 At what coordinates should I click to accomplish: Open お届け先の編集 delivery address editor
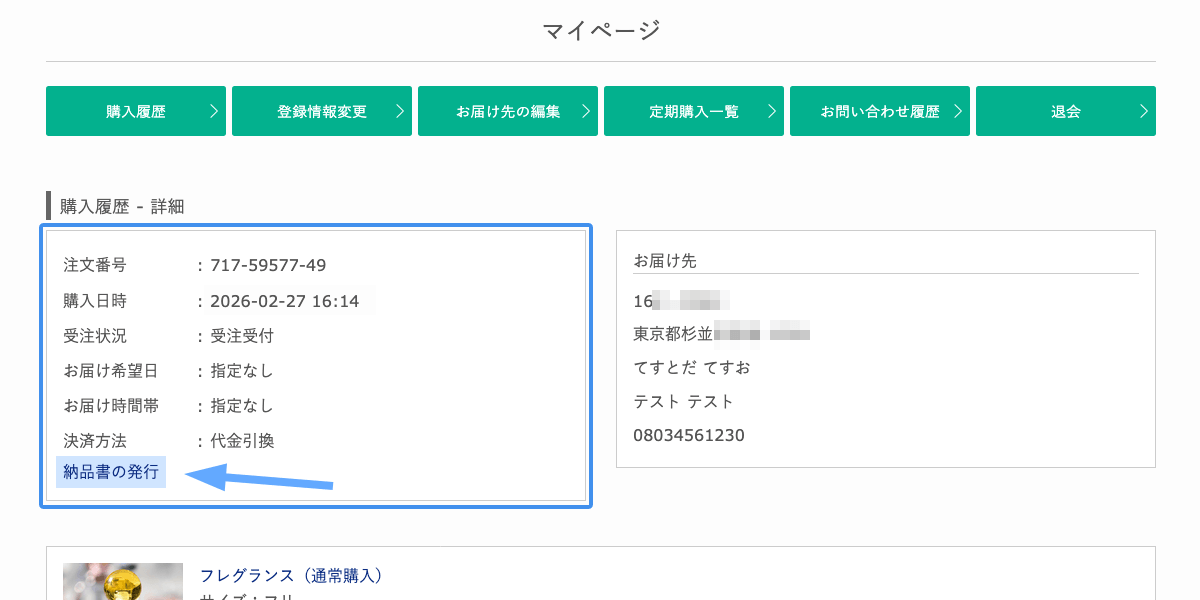[x=507, y=111]
